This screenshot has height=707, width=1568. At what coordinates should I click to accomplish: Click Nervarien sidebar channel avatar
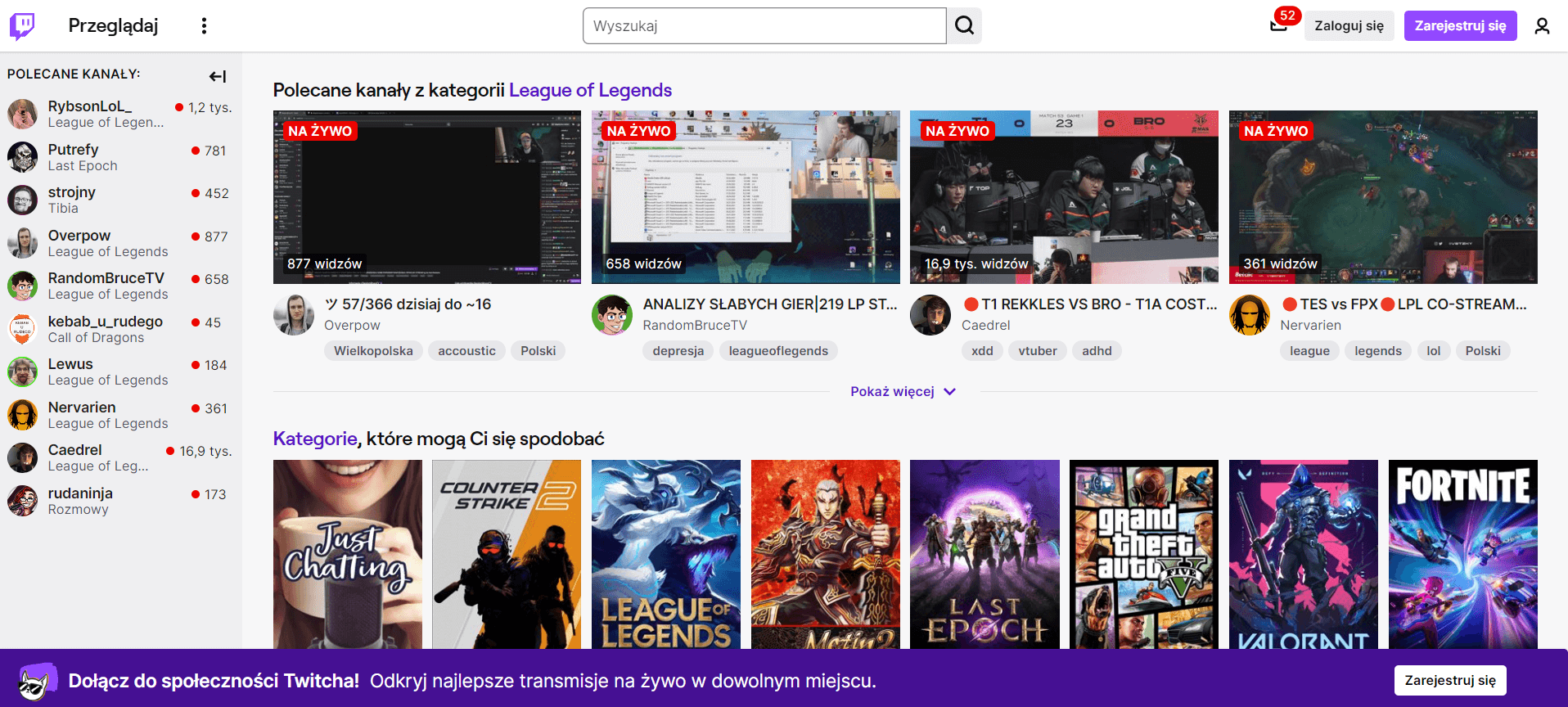[x=23, y=415]
